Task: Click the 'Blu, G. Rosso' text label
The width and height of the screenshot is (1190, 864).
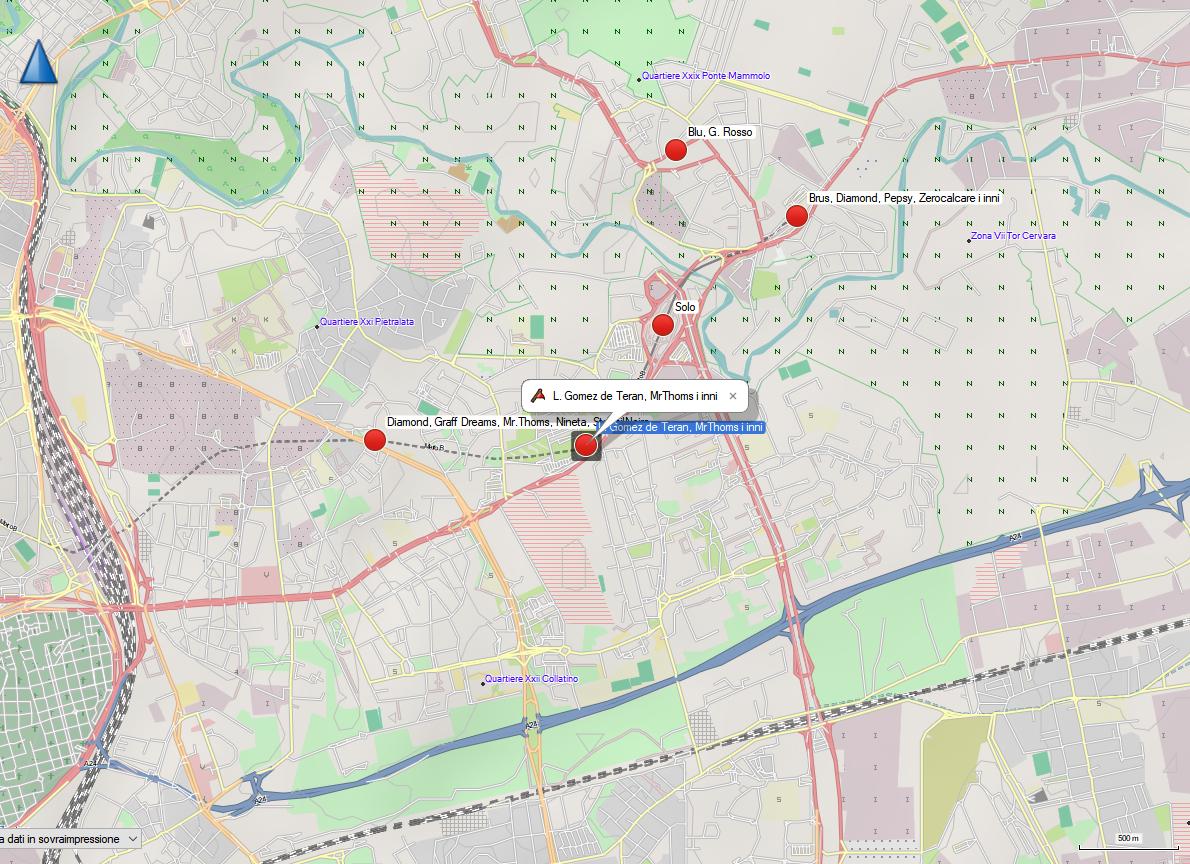Action: [x=719, y=132]
